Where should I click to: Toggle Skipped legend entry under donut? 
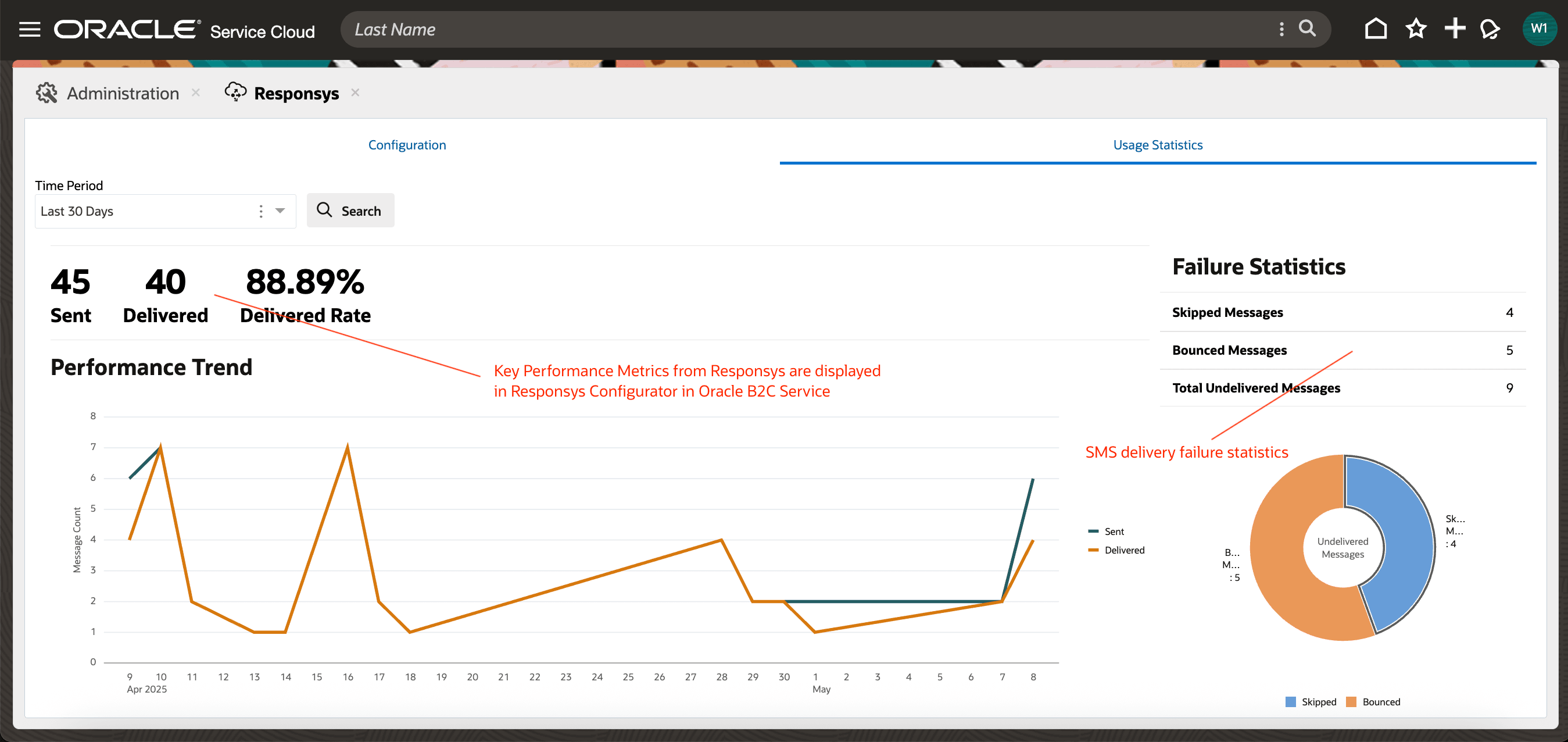[1318, 702]
